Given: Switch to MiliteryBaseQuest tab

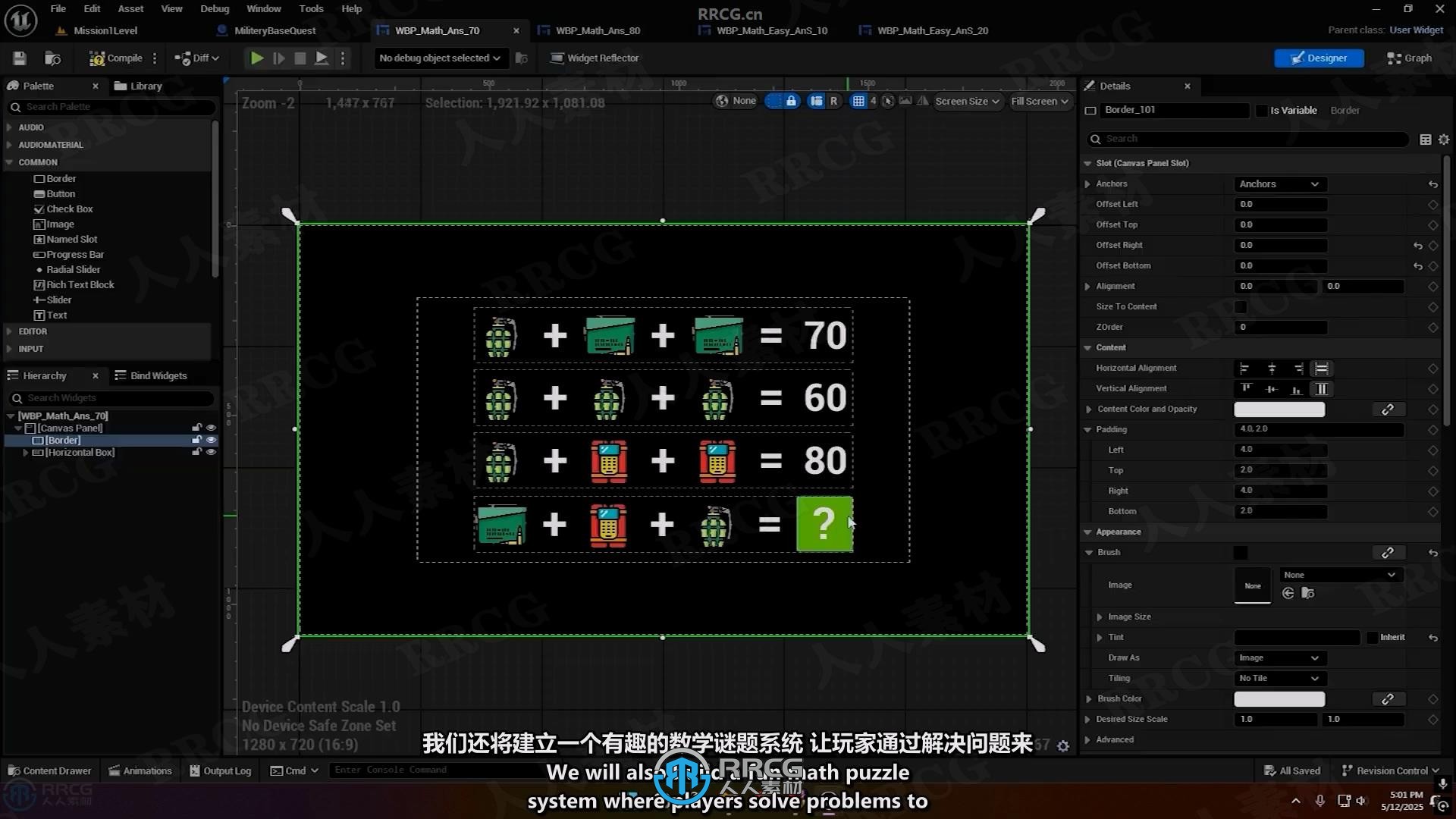Looking at the screenshot, I should 275,31.
